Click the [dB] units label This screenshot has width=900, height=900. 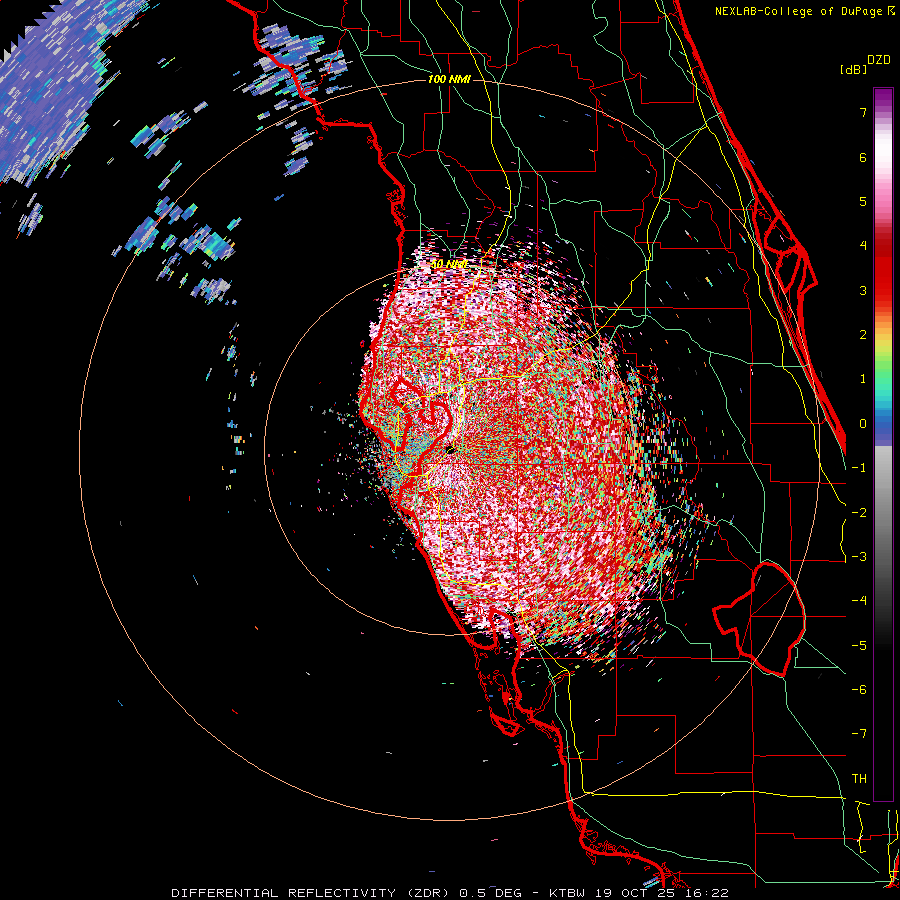[x=853, y=69]
